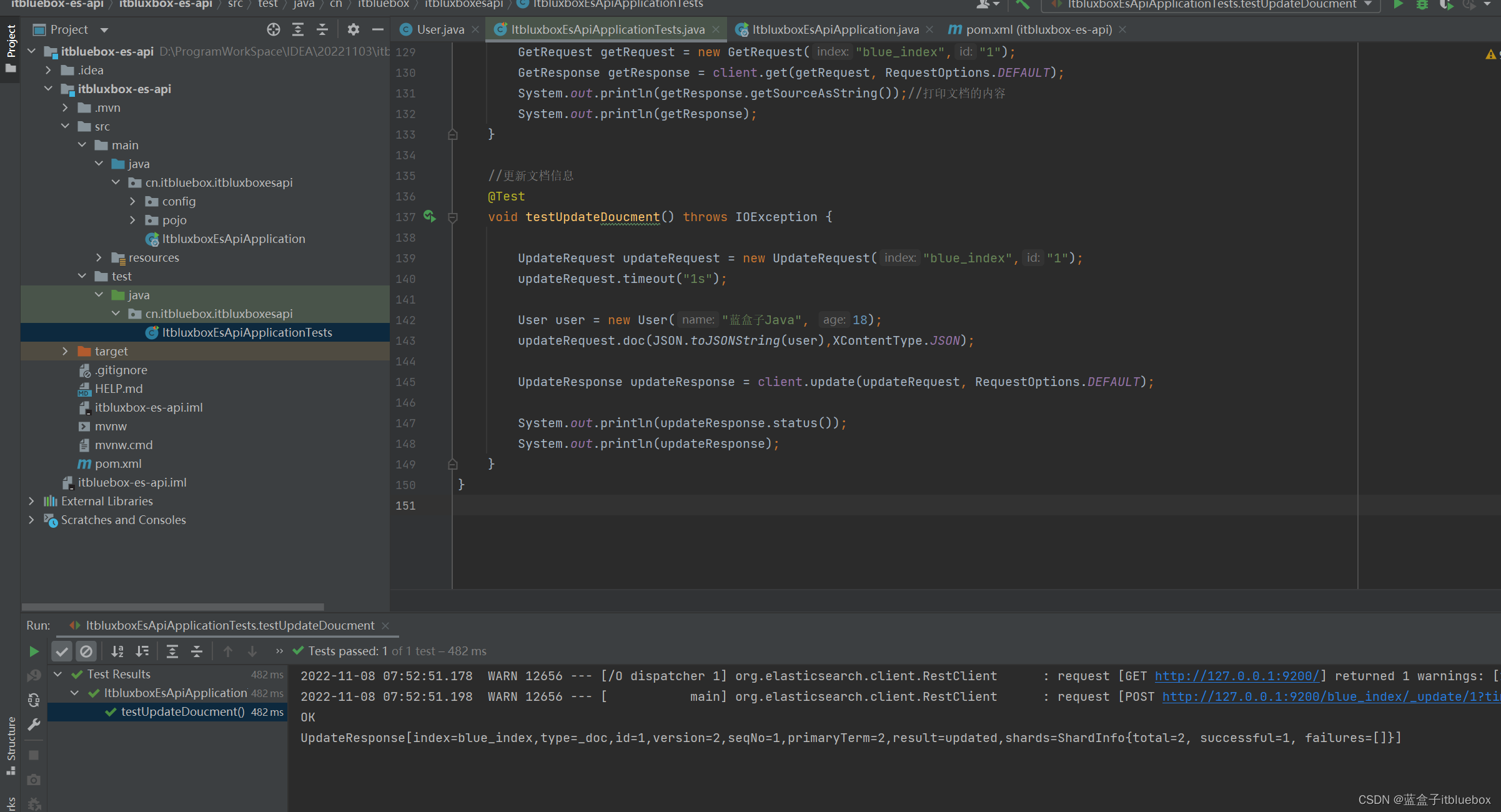Click the Dump Threads camera icon

coord(34,780)
